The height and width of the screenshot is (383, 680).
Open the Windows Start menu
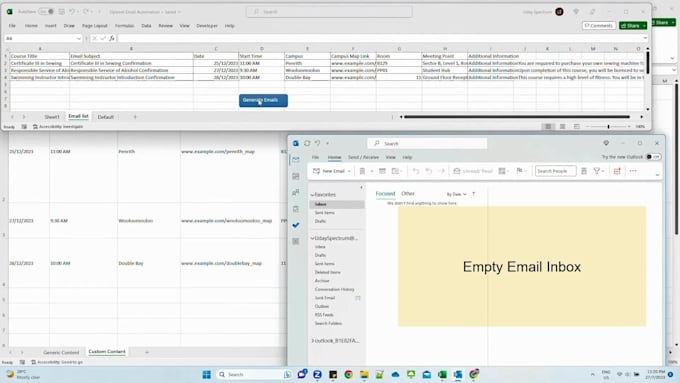click(x=207, y=374)
